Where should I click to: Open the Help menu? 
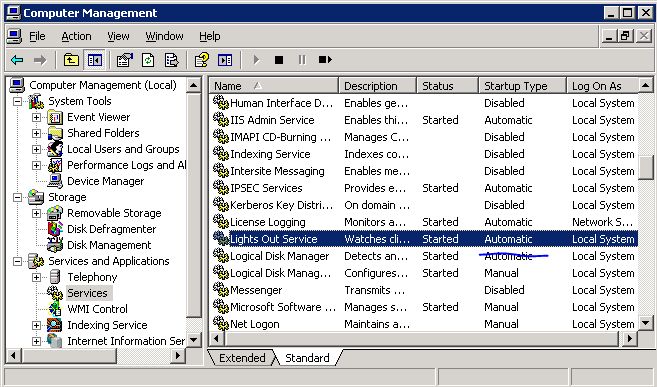click(210, 37)
